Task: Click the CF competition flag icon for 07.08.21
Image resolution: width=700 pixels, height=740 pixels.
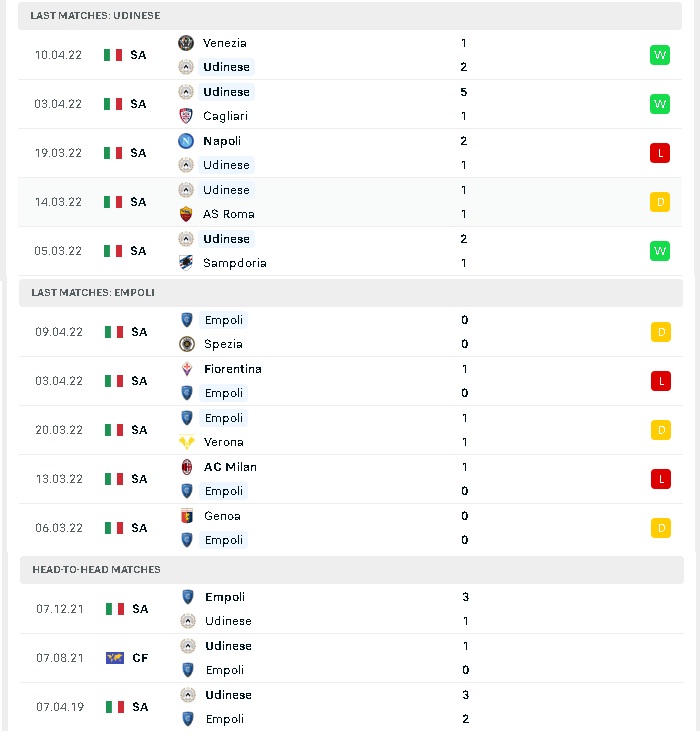Action: click(115, 658)
